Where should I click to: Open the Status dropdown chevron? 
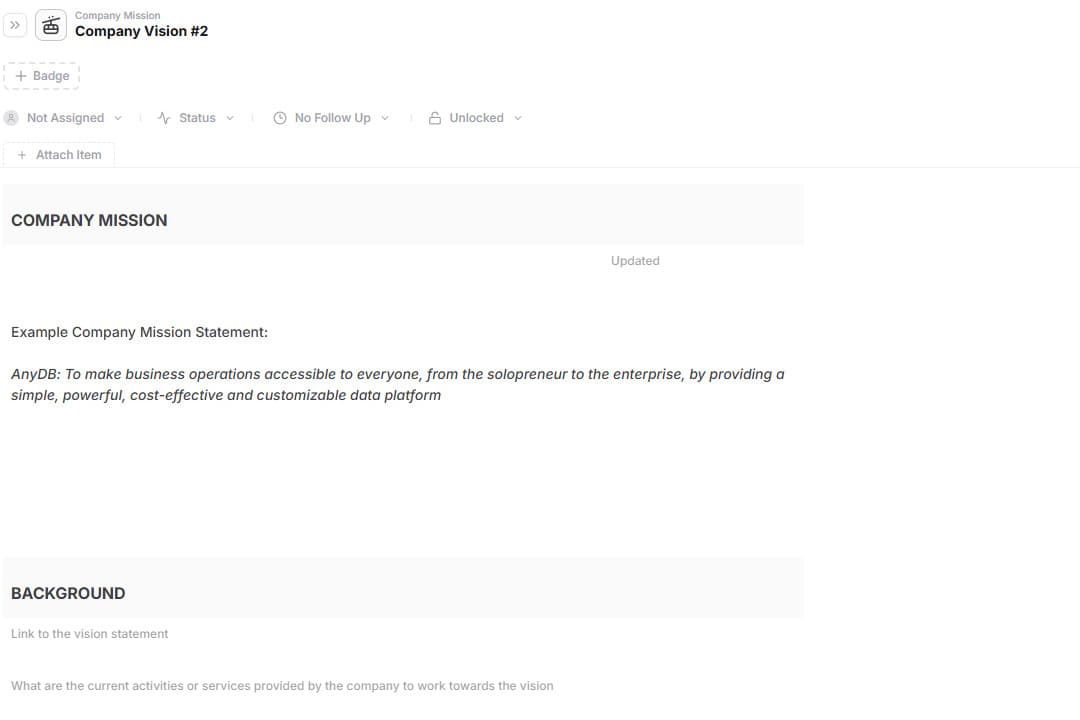coord(230,118)
